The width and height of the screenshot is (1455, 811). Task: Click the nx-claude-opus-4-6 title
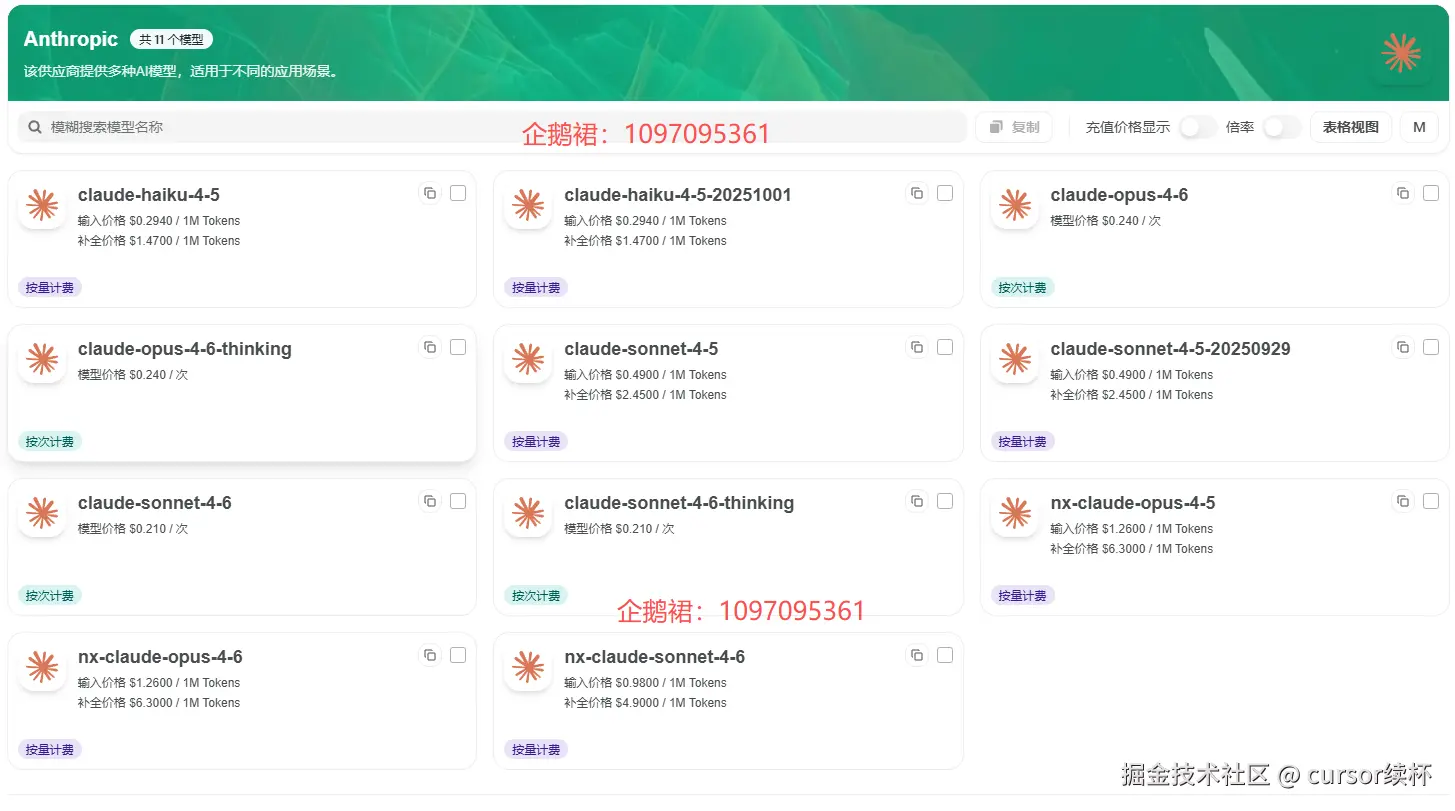160,657
